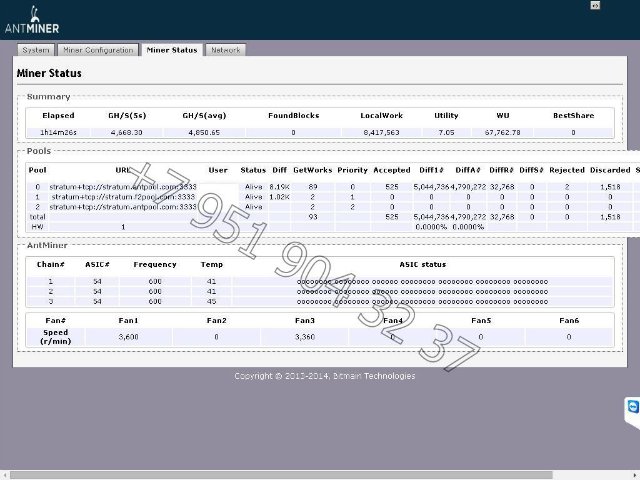This screenshot has width=640, height=480.
Task: Click the Accepted column header
Action: point(392,170)
